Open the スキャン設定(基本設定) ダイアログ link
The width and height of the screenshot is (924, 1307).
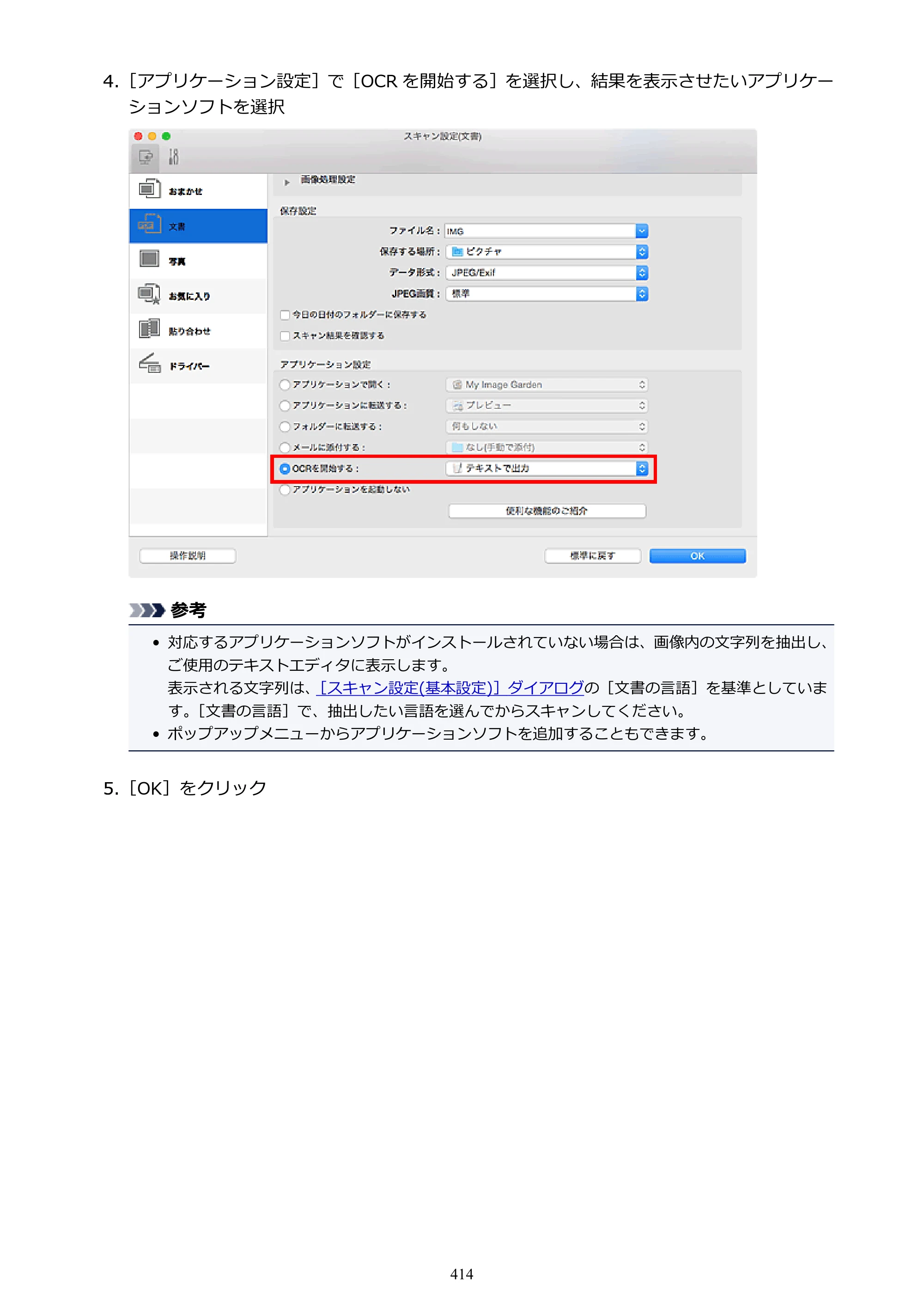[450, 688]
